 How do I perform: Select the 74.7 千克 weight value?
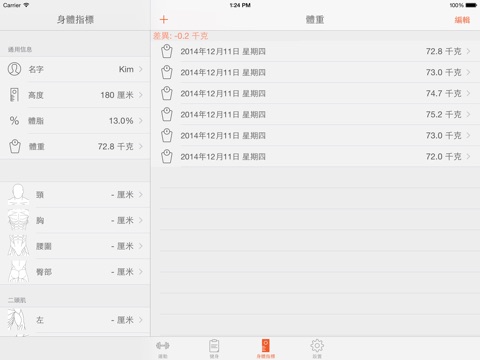pos(443,93)
